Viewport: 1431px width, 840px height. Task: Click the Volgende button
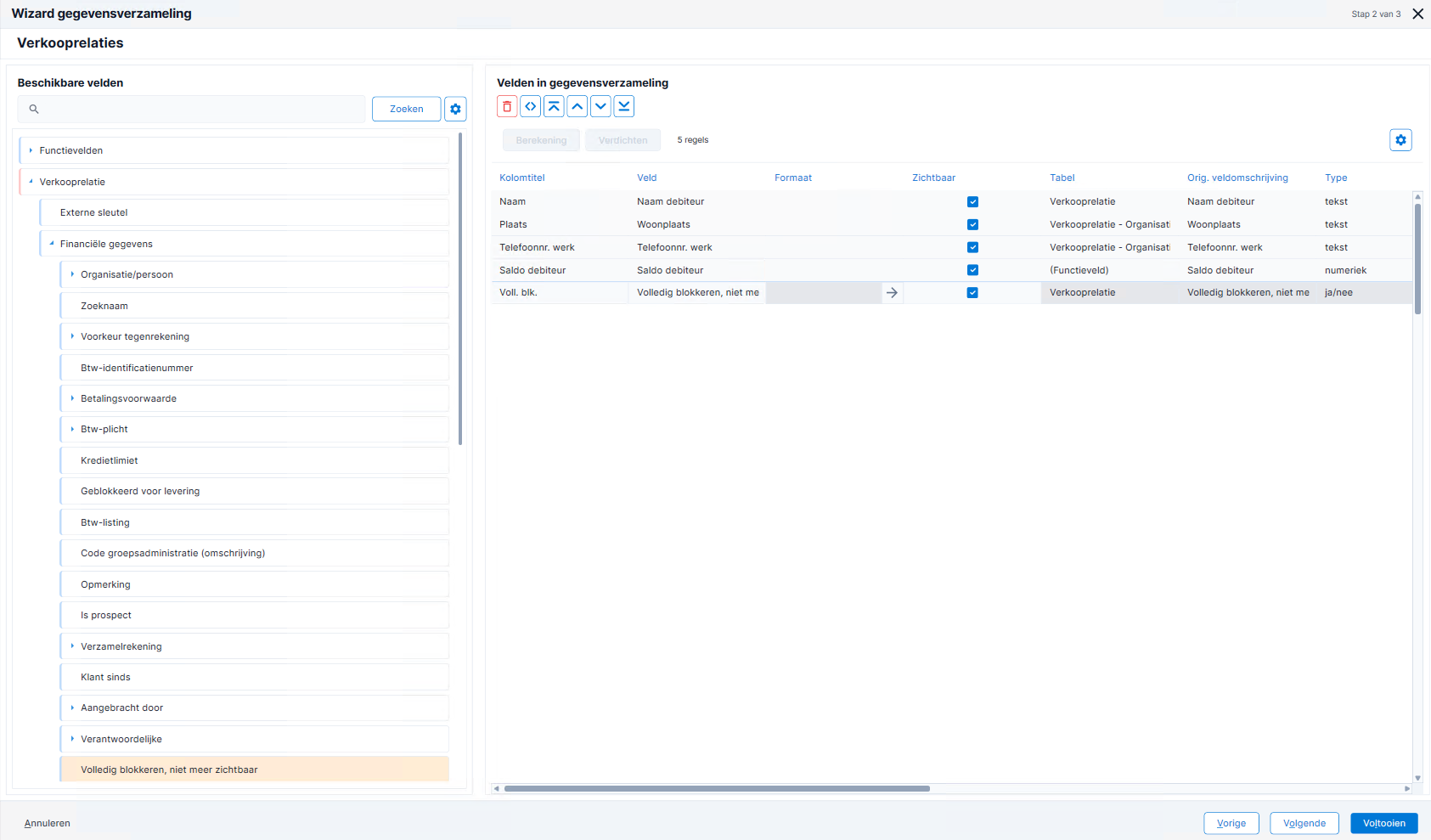1304,823
